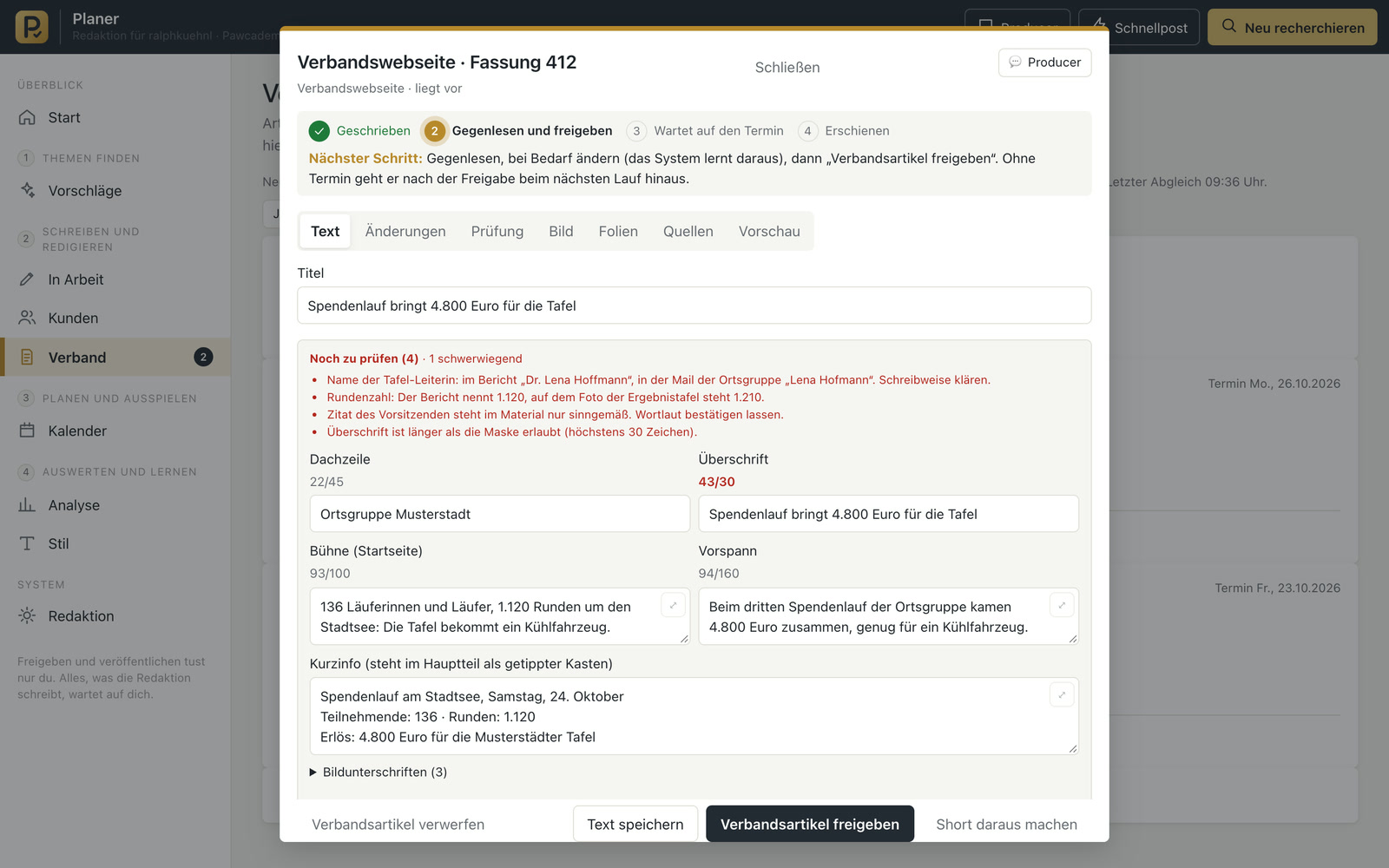Image resolution: width=1389 pixels, height=868 pixels.
Task: Click into the Überschrift input field
Action: (x=889, y=514)
